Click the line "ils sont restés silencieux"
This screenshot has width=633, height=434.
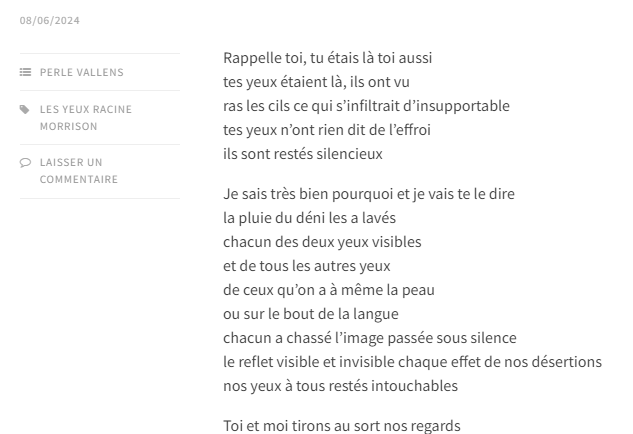pos(303,154)
